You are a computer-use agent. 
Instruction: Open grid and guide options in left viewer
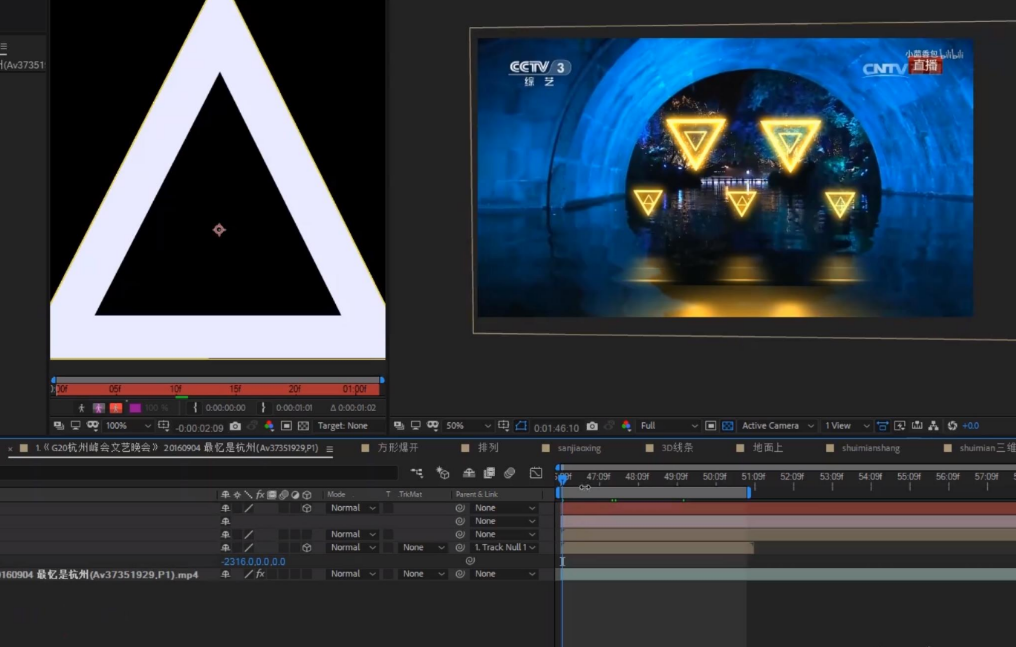[x=164, y=426]
